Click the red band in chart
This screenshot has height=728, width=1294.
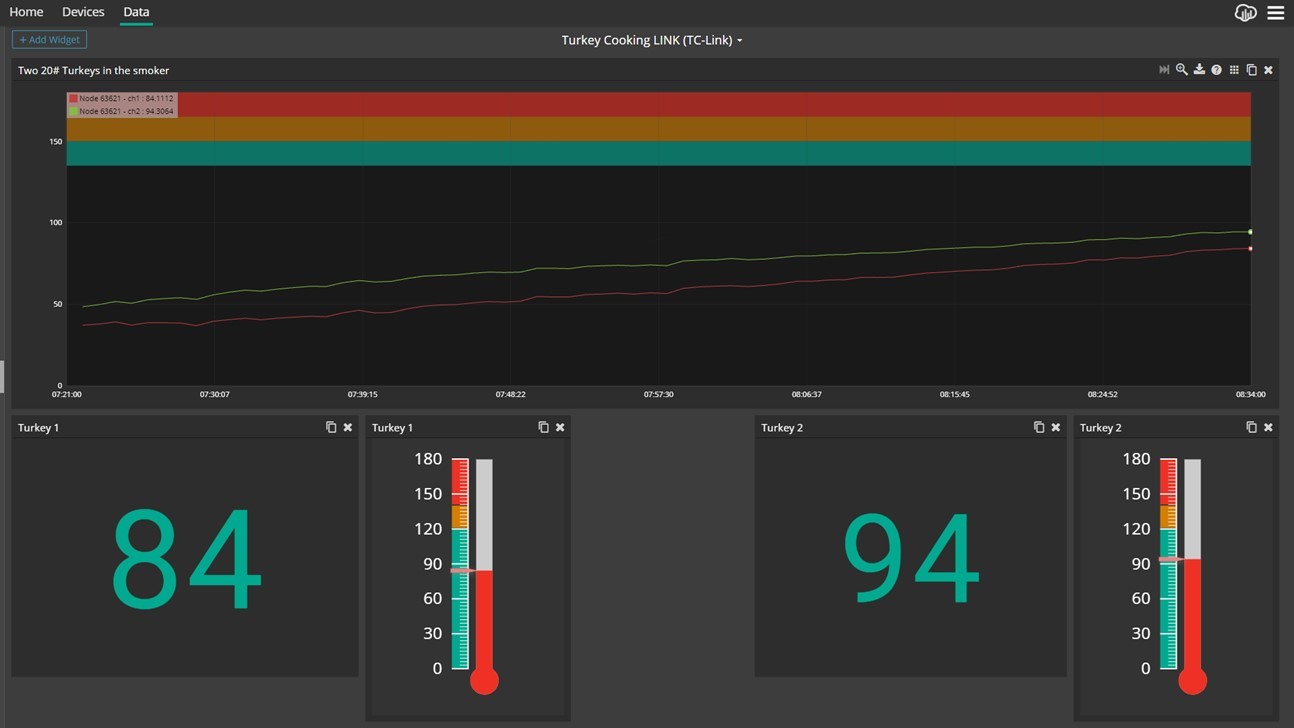[x=658, y=105]
